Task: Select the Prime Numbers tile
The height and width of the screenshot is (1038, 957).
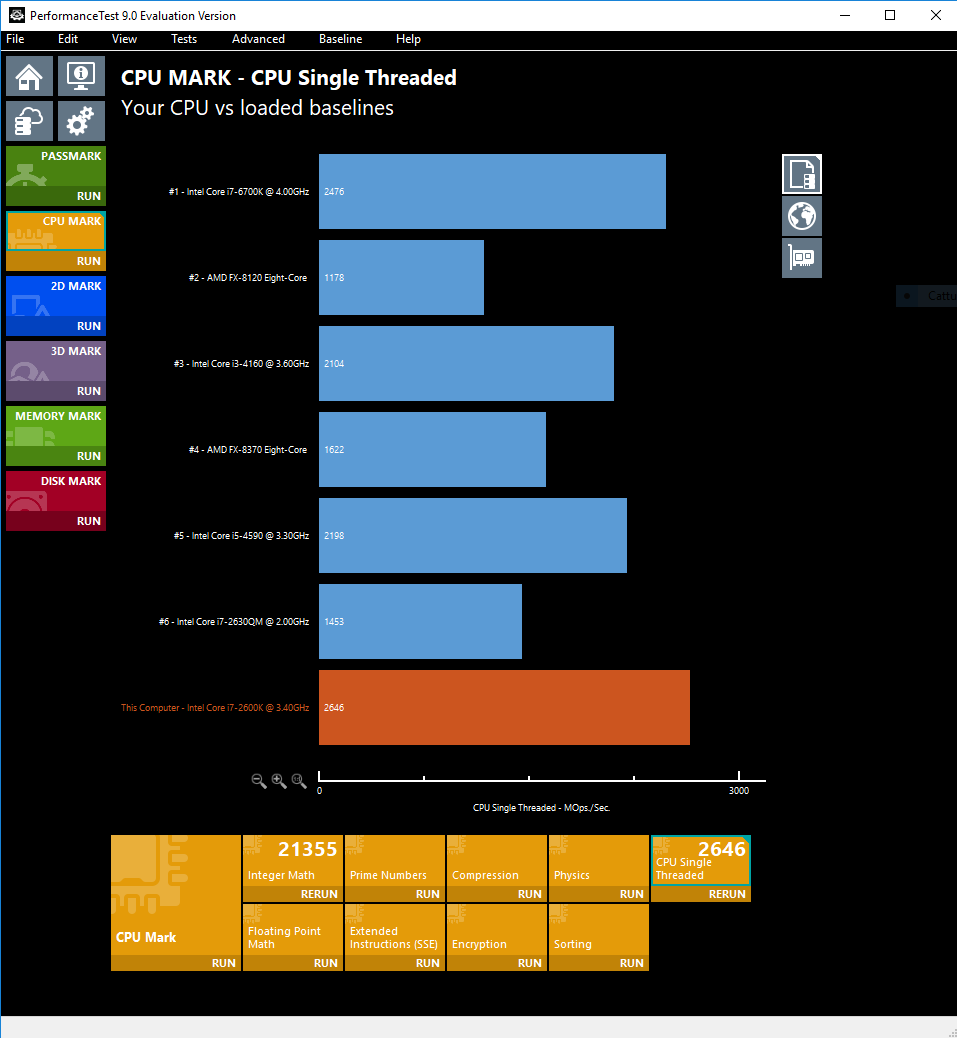Action: click(x=394, y=860)
